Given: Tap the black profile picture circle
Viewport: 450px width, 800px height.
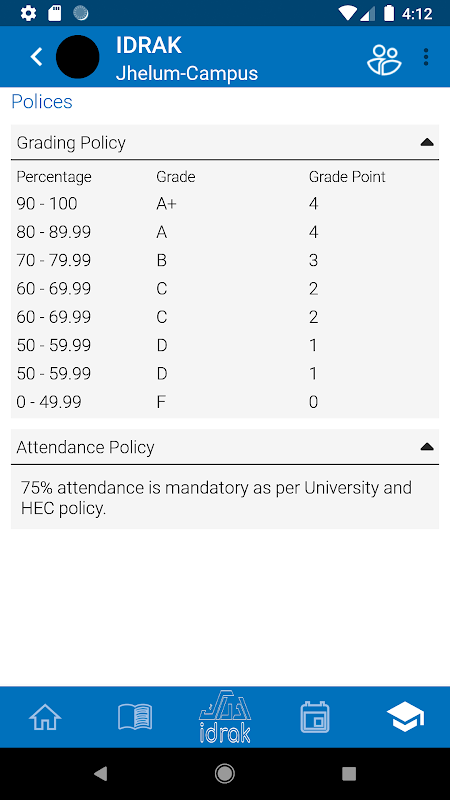Looking at the screenshot, I should click(78, 57).
